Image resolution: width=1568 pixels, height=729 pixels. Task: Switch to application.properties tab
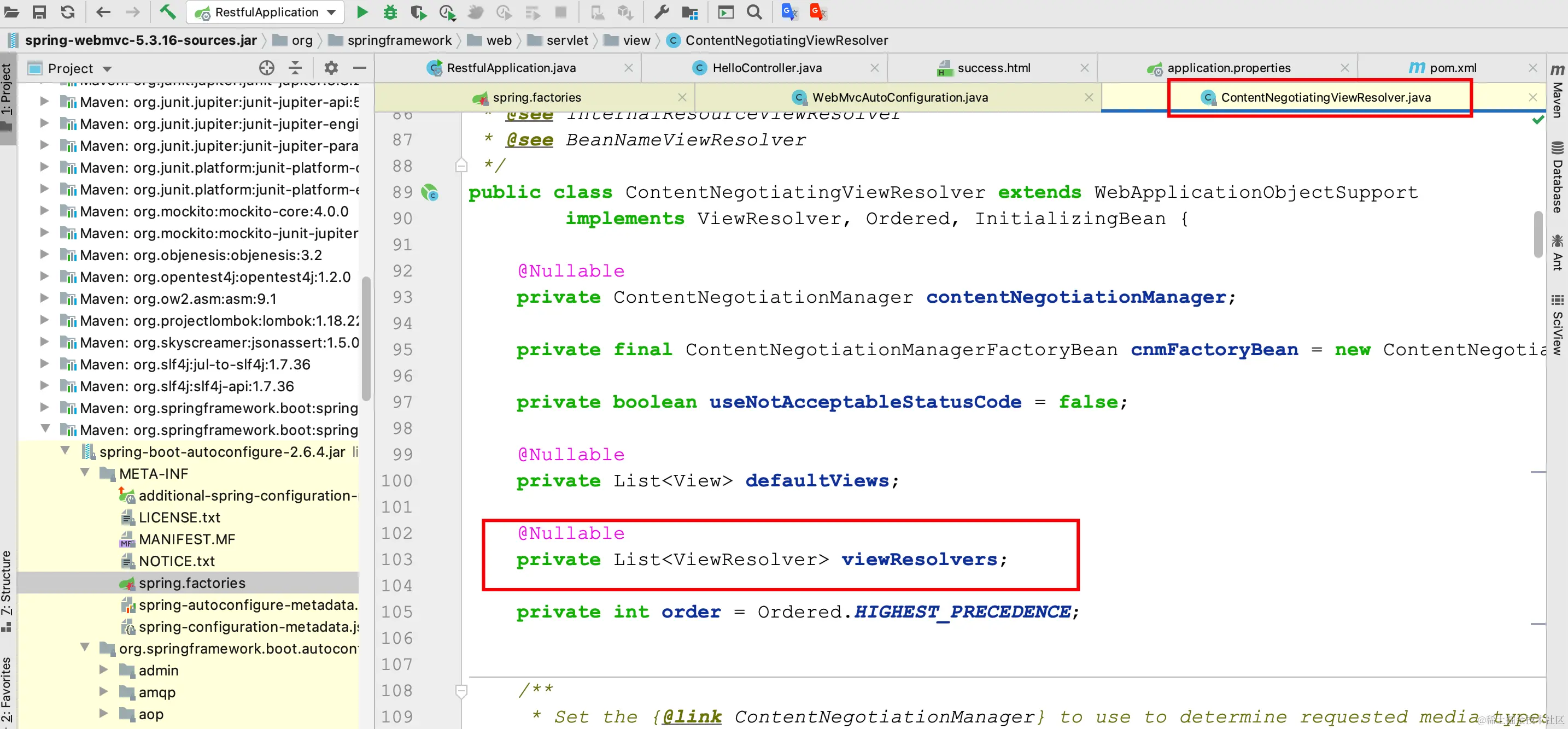1228,68
